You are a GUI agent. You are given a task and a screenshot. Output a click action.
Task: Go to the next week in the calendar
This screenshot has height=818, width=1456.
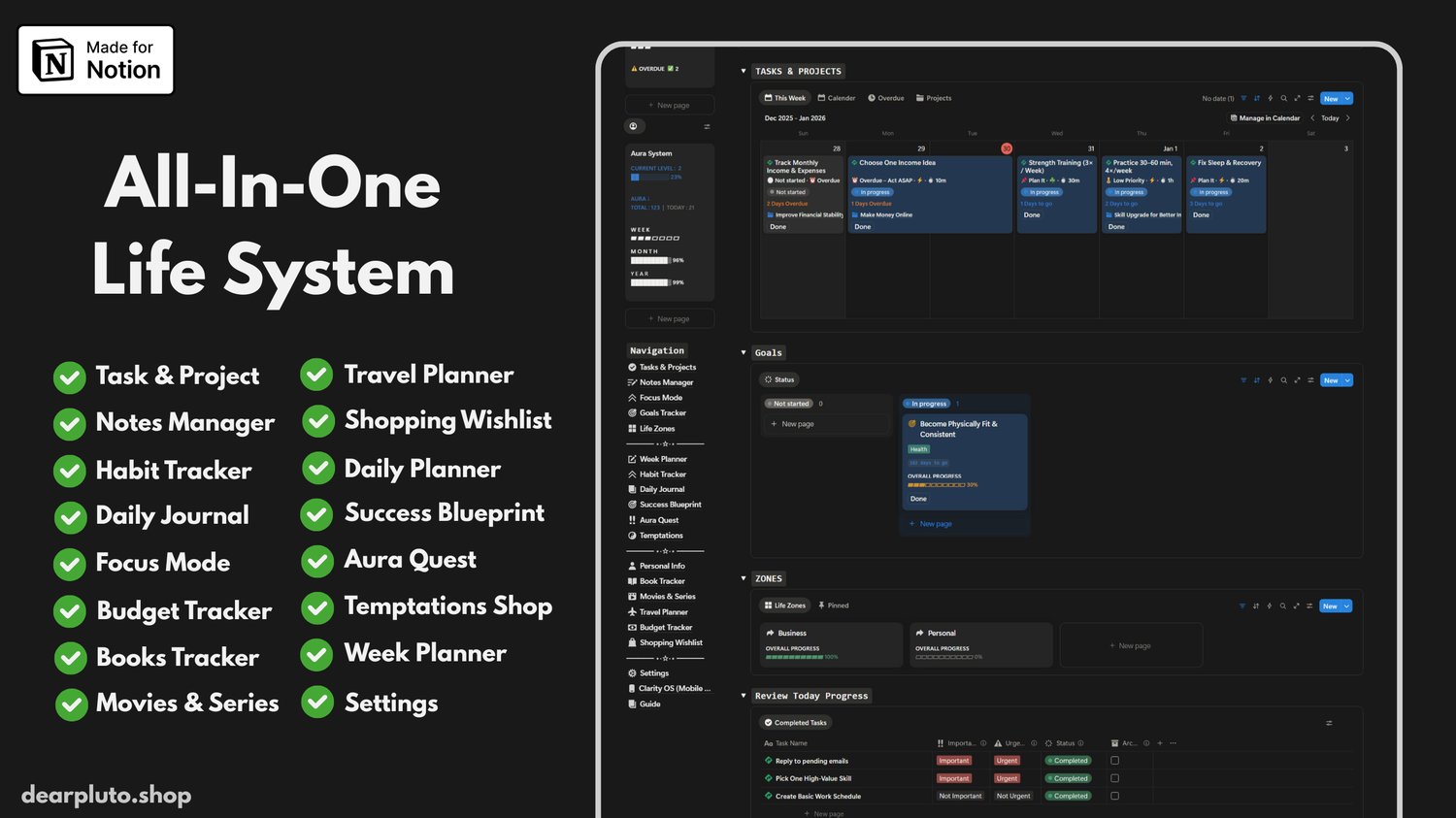(x=1348, y=118)
